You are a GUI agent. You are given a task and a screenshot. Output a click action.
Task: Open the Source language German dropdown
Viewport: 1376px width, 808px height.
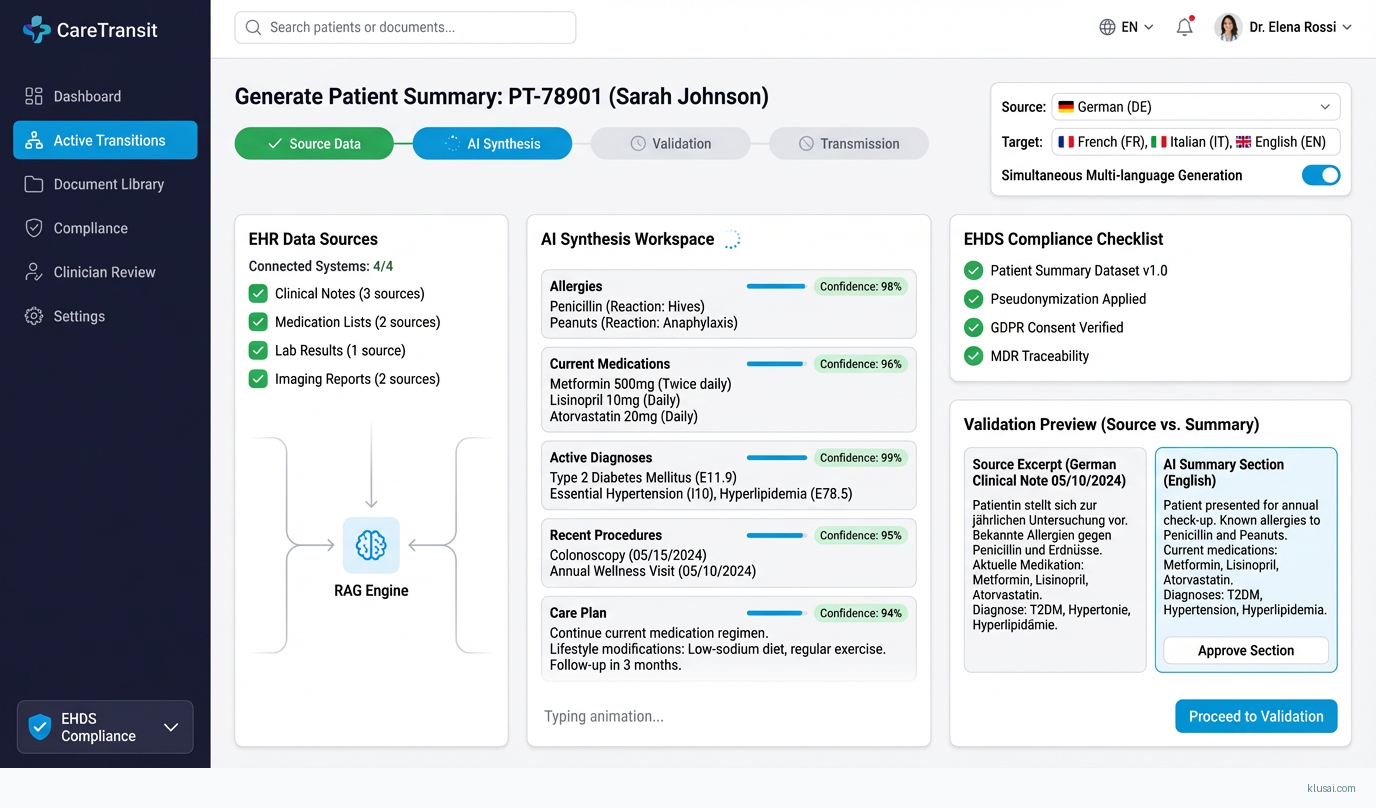coord(1195,107)
